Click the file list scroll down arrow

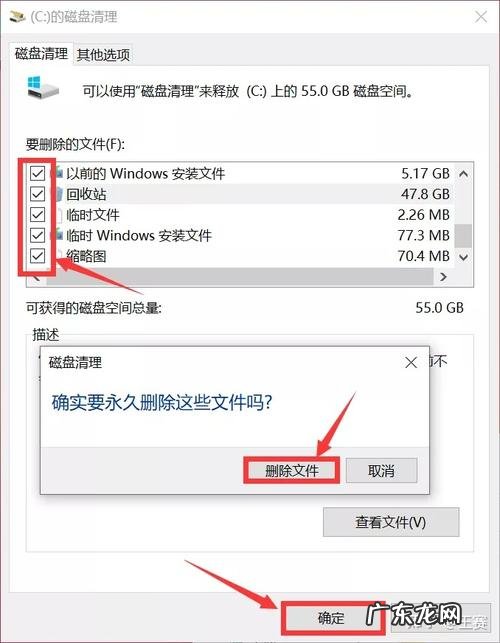[463, 258]
